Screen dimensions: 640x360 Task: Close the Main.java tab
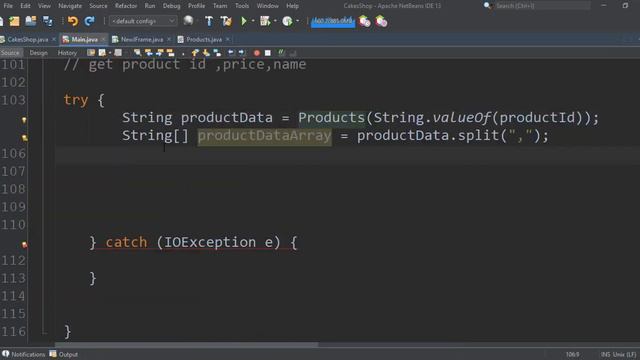[103, 39]
